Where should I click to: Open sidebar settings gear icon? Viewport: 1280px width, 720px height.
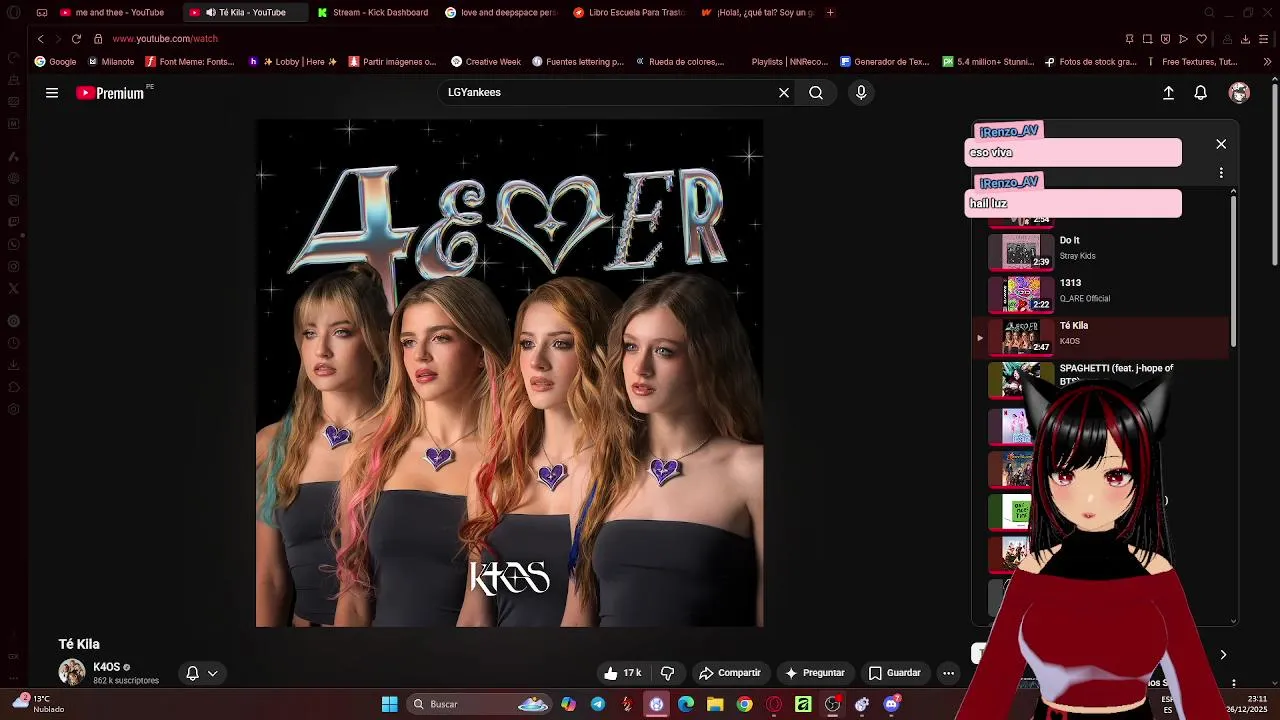(x=13, y=409)
